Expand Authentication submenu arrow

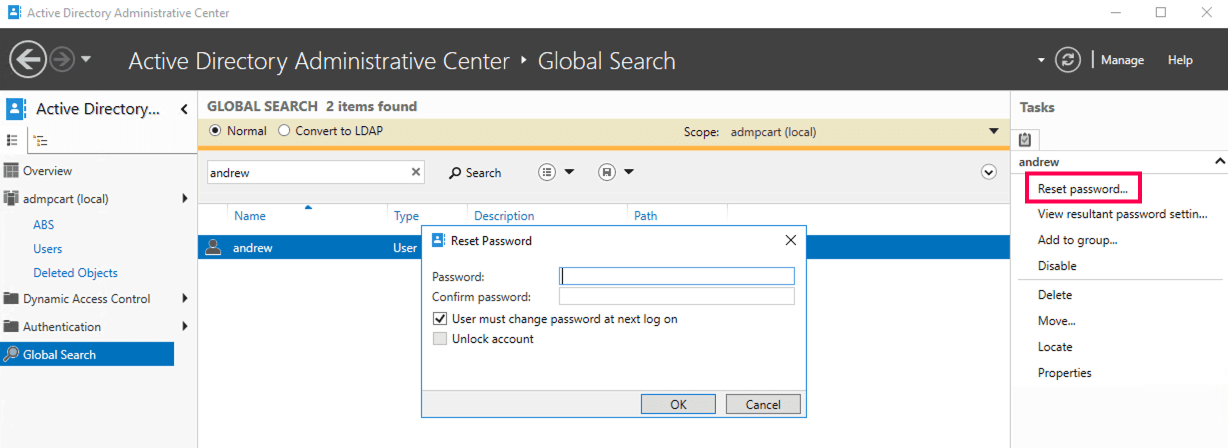pyautogui.click(x=185, y=326)
